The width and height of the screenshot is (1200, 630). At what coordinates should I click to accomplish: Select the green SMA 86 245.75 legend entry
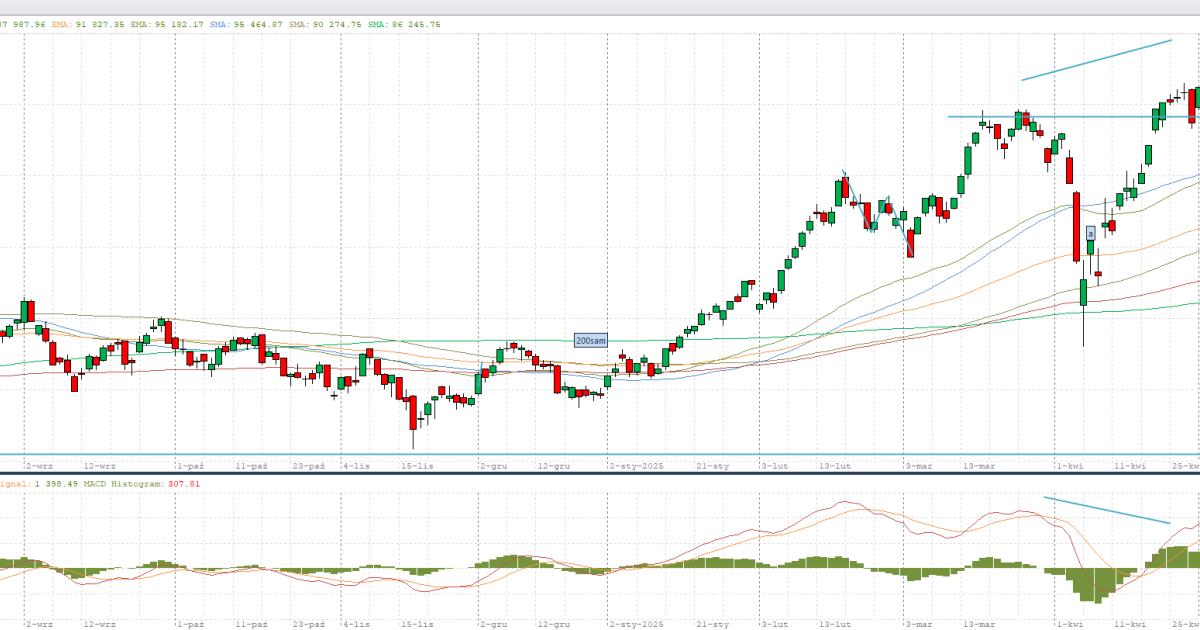404,24
